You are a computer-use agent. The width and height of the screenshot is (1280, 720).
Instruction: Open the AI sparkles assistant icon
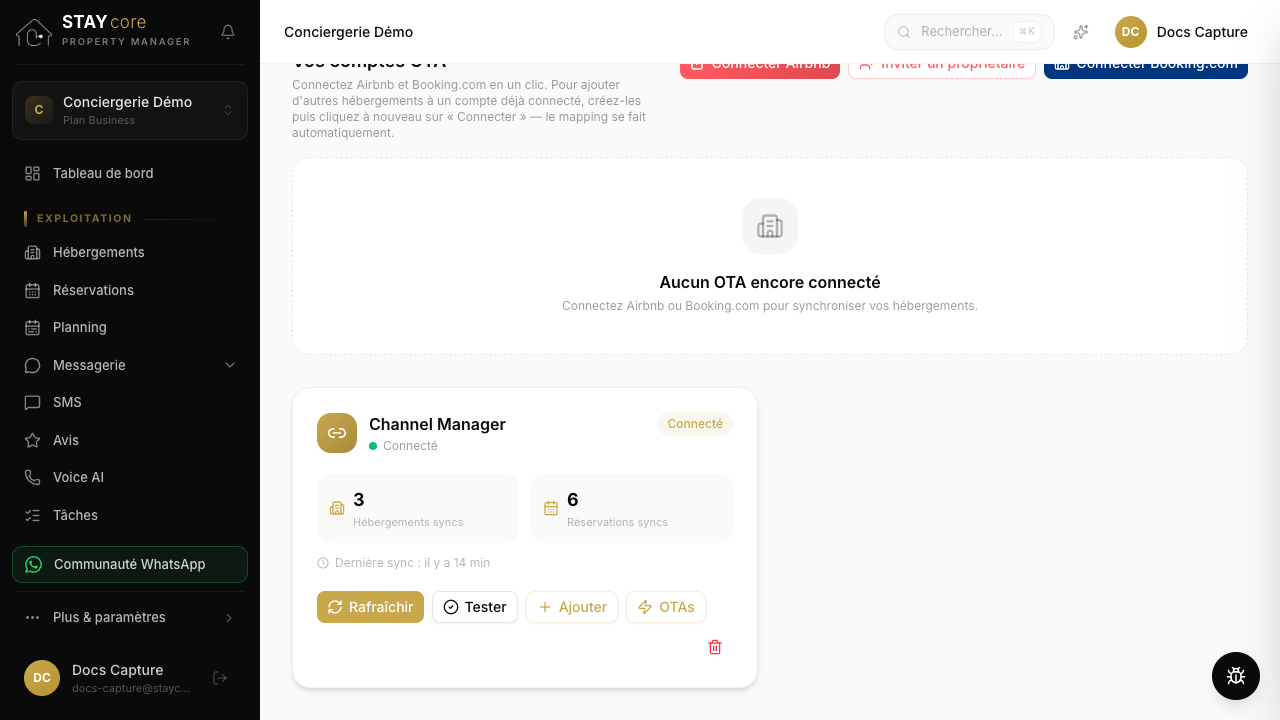[1081, 32]
